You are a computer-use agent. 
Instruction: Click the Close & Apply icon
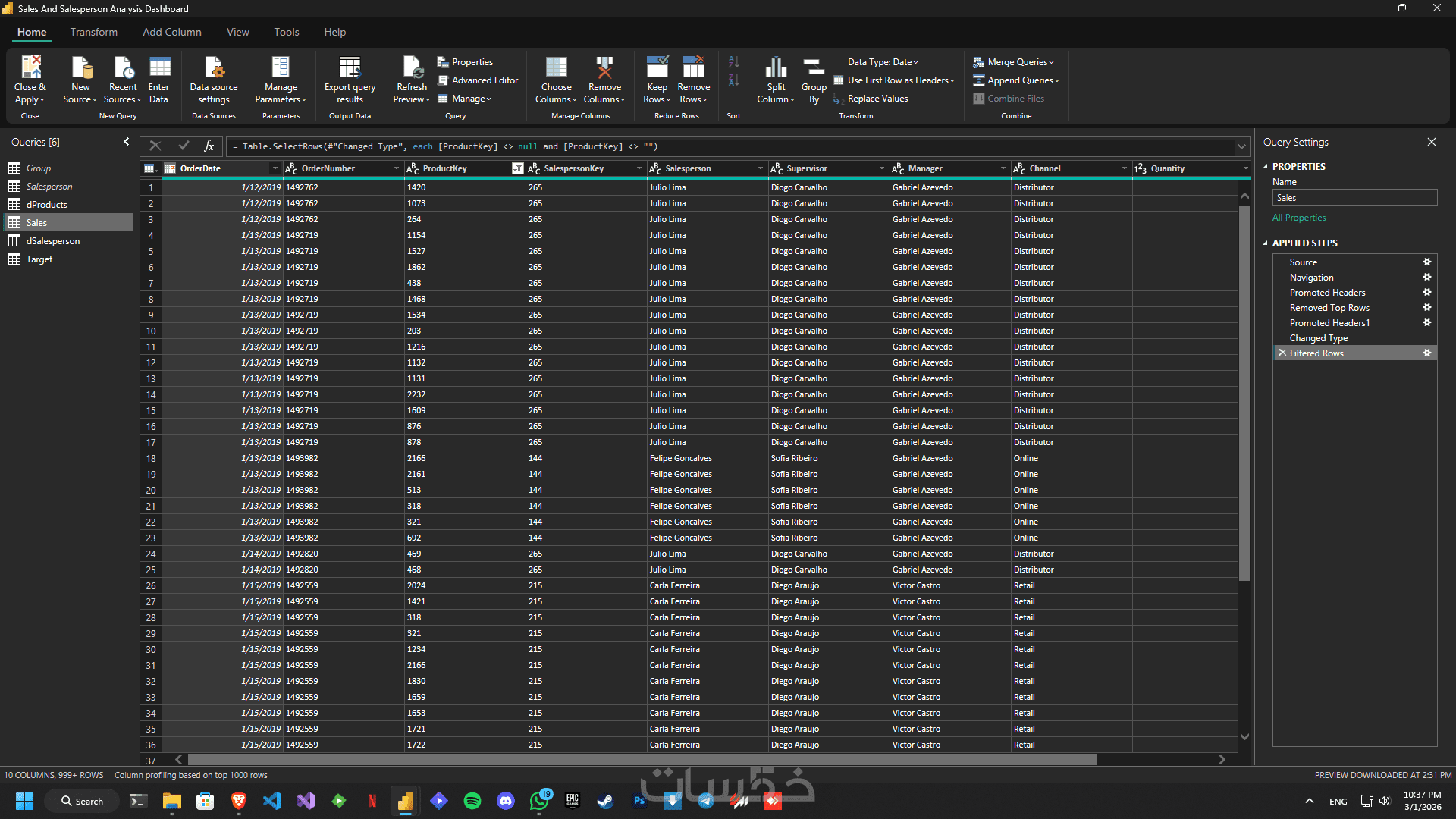pyautogui.click(x=30, y=68)
